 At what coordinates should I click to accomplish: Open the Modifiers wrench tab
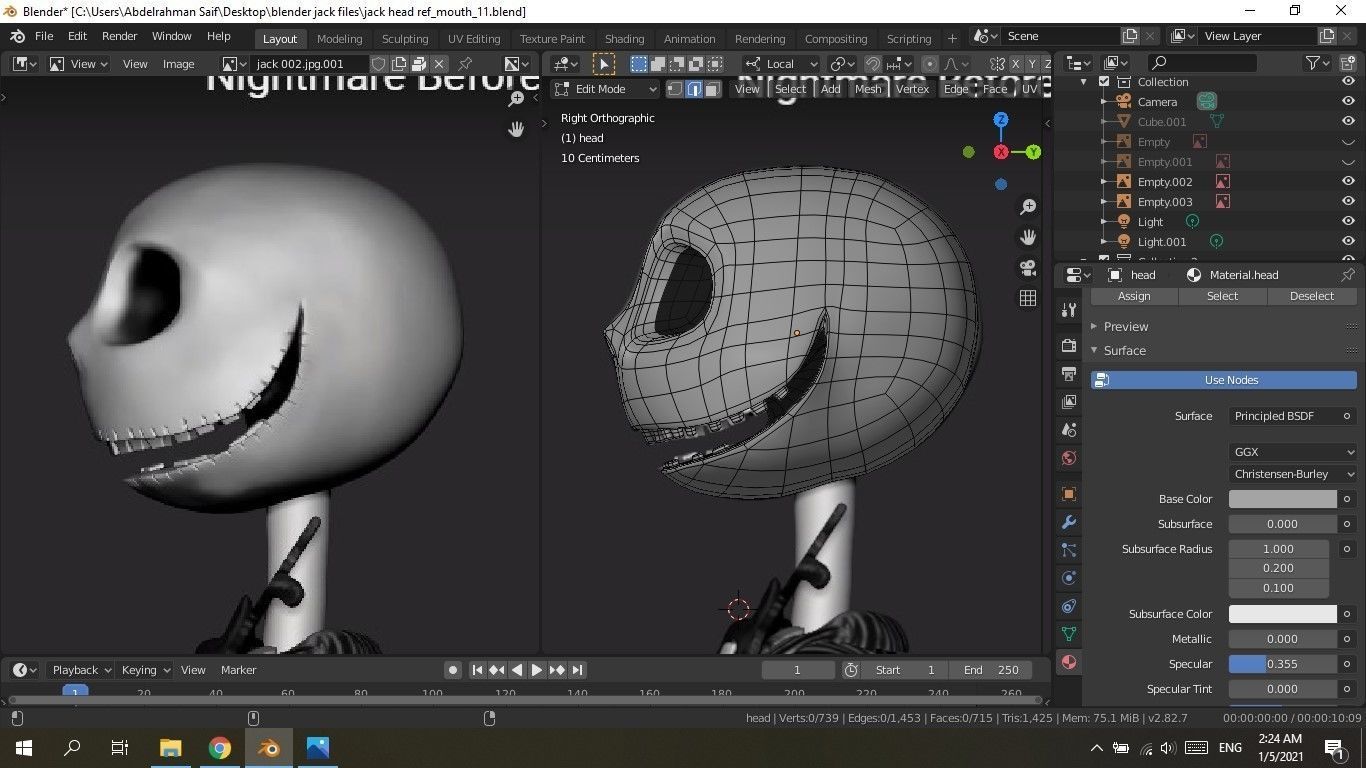point(1069,522)
